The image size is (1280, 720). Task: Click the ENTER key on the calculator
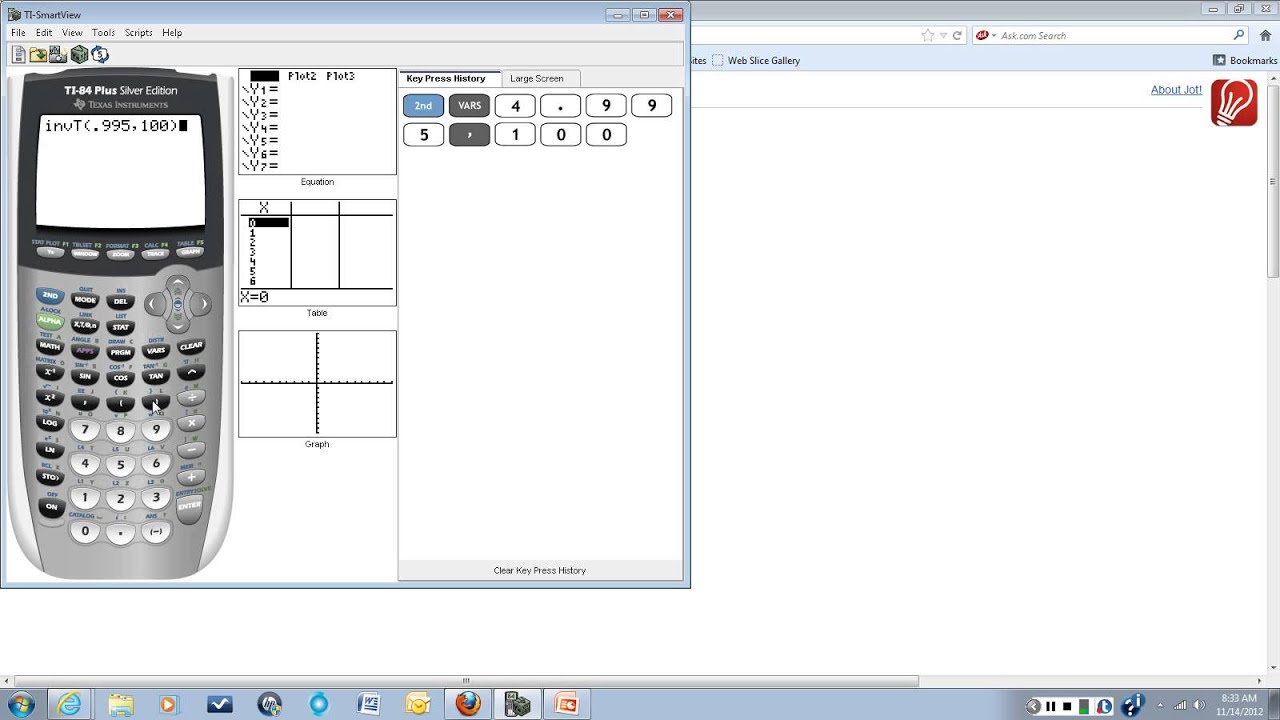[x=190, y=506]
